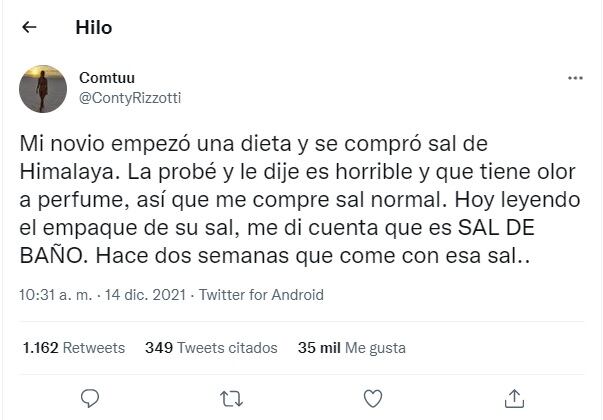Image resolution: width=603 pixels, height=420 pixels.
Task: Go back using the left arrow
Action: (x=29, y=28)
